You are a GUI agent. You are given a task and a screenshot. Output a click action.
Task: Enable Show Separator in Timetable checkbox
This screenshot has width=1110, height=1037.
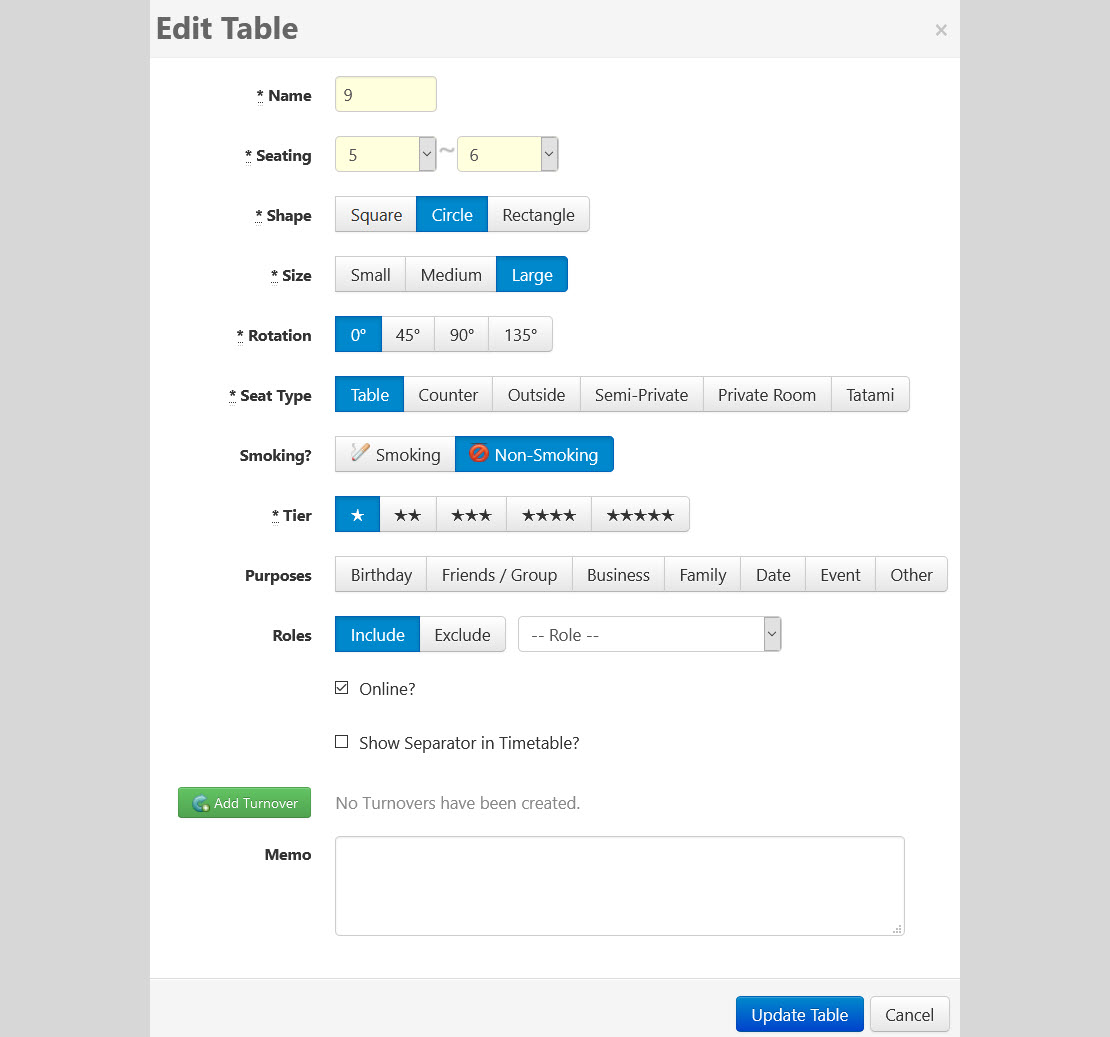coord(341,742)
